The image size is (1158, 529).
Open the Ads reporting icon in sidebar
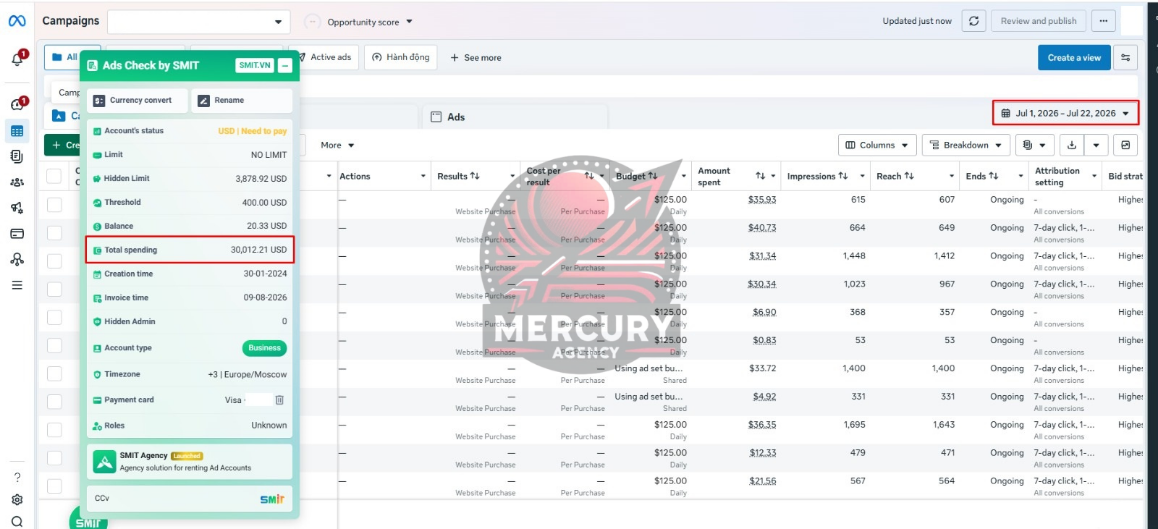(x=17, y=156)
